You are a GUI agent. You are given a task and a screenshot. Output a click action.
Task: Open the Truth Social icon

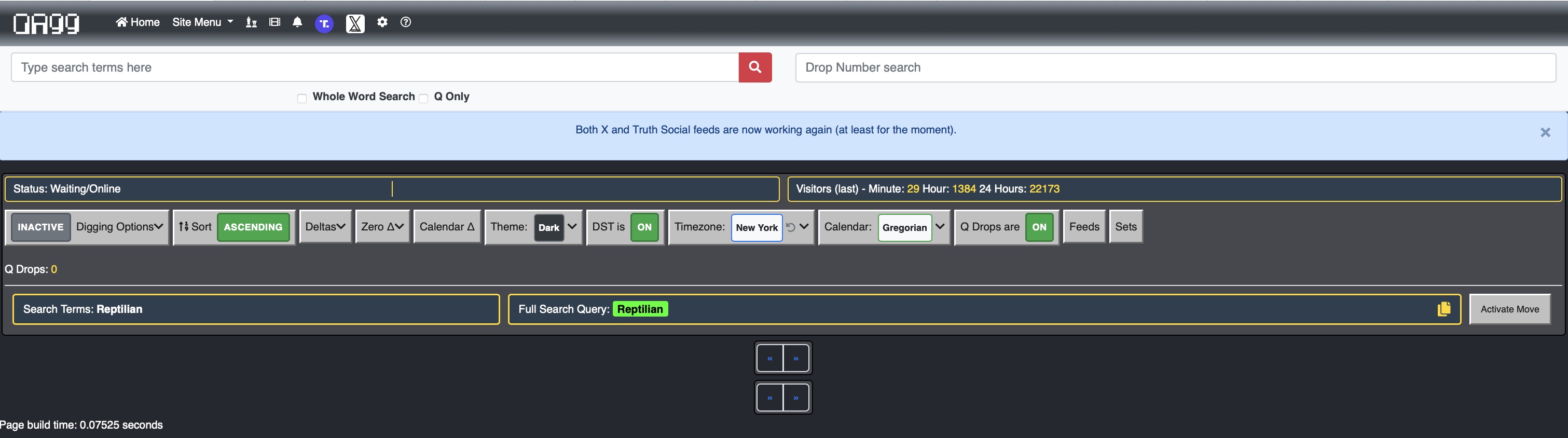tap(324, 24)
